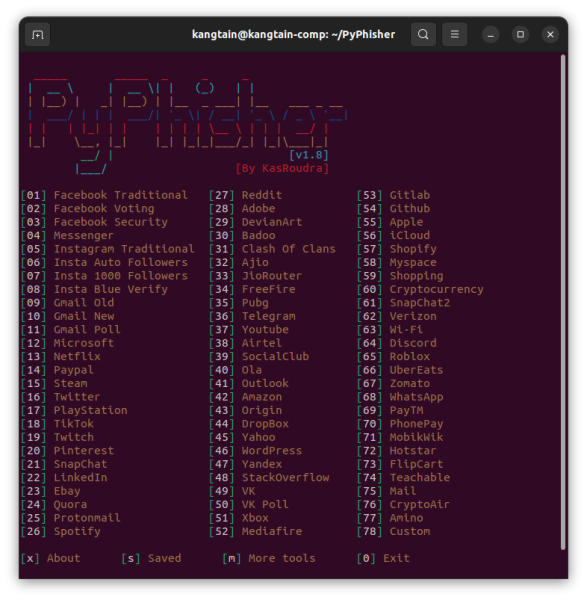Select the '[m] More tools' option
The width and height of the screenshot is (587, 600).
pos(269,558)
